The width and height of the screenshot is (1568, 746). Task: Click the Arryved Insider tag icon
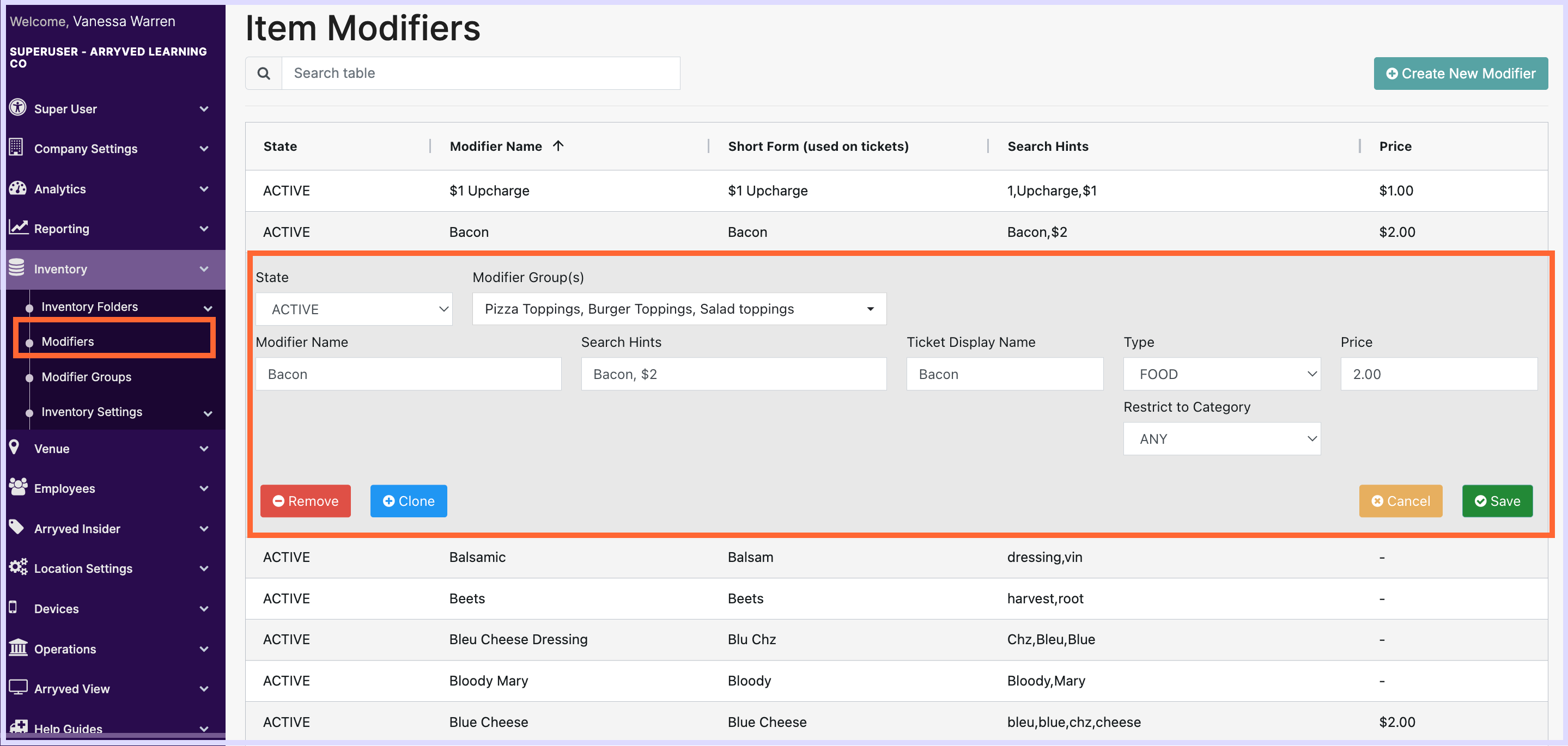coord(16,527)
